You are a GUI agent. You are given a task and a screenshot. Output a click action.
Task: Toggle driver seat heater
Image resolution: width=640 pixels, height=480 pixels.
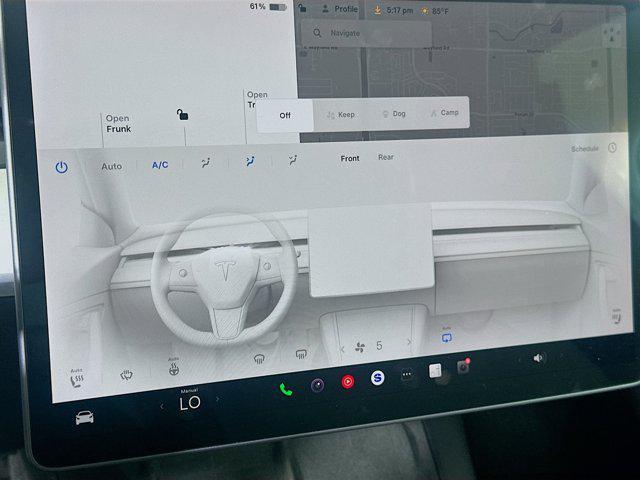coord(76,378)
